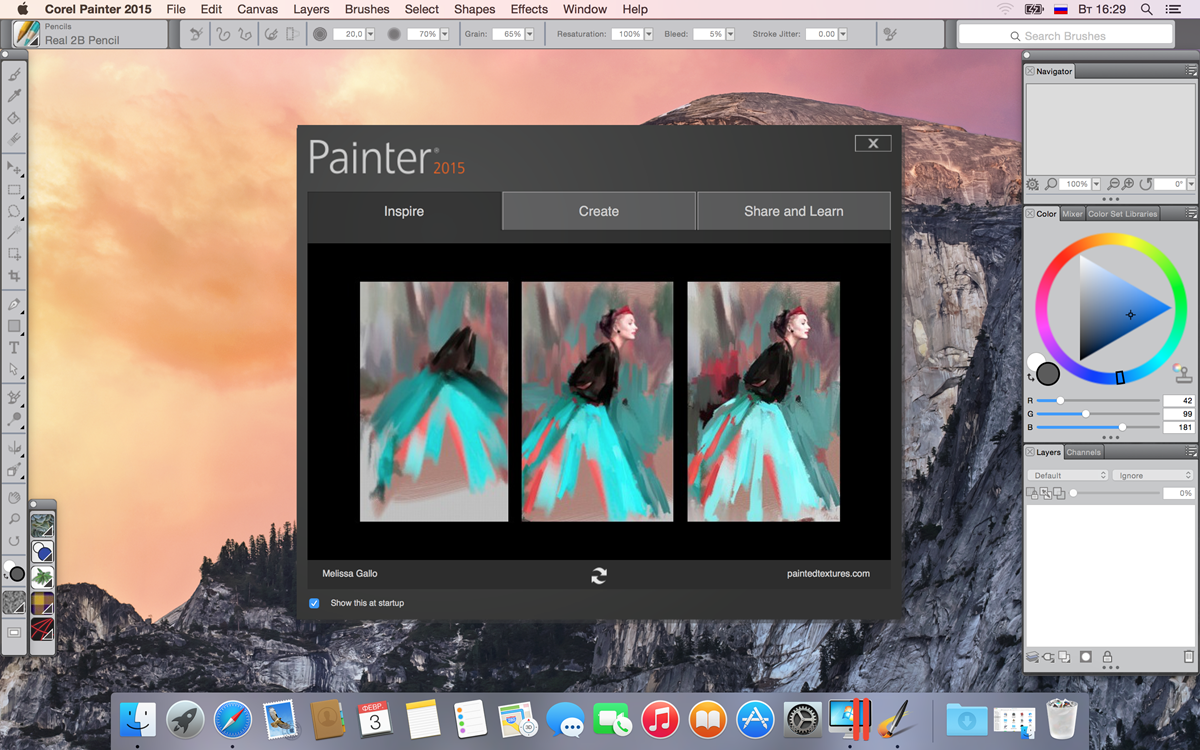1200x750 pixels.
Task: Select the Lasso tool
Action: (x=14, y=212)
